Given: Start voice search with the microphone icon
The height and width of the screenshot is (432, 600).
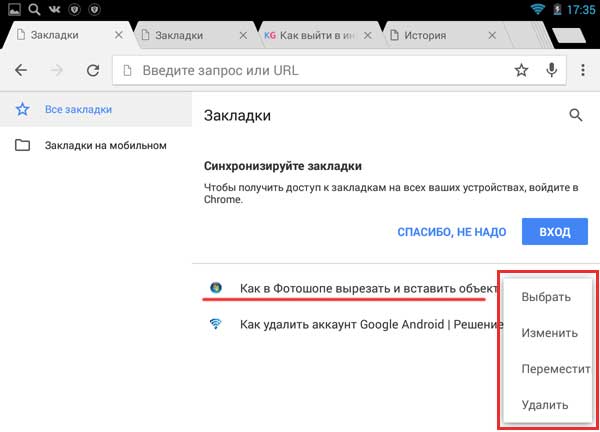Looking at the screenshot, I should 551,71.
